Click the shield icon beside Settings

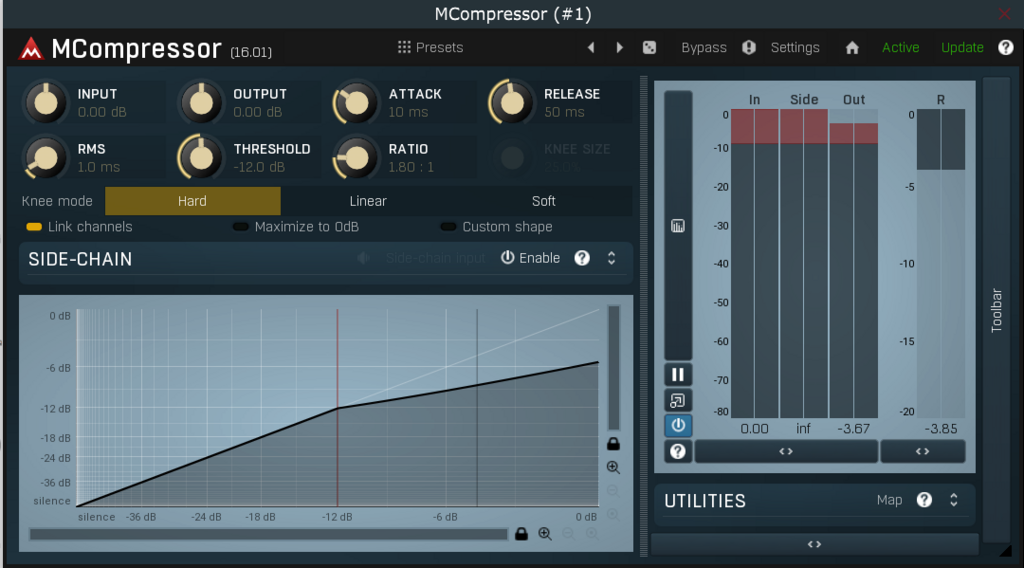pyautogui.click(x=749, y=48)
